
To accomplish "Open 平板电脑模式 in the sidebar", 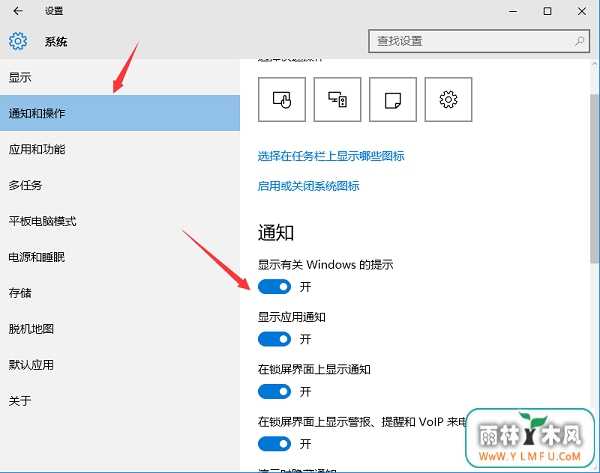I will pyautogui.click(x=120, y=221).
